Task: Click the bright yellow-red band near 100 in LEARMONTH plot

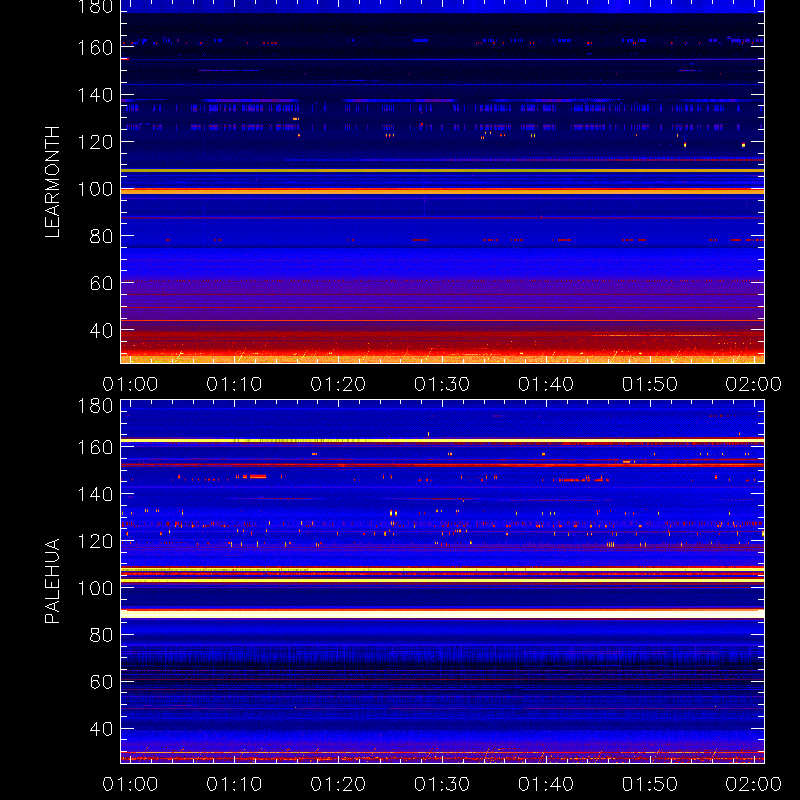Action: pos(442,191)
